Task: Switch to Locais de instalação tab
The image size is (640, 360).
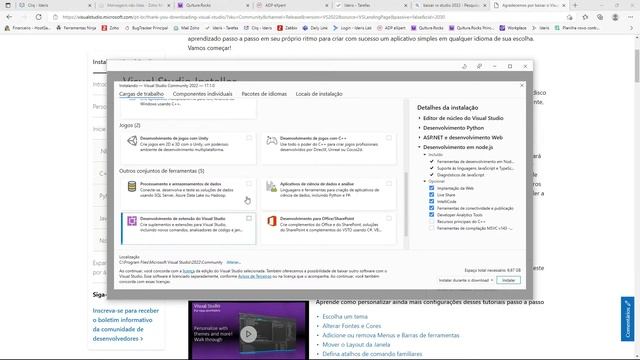Action: pos(319,94)
